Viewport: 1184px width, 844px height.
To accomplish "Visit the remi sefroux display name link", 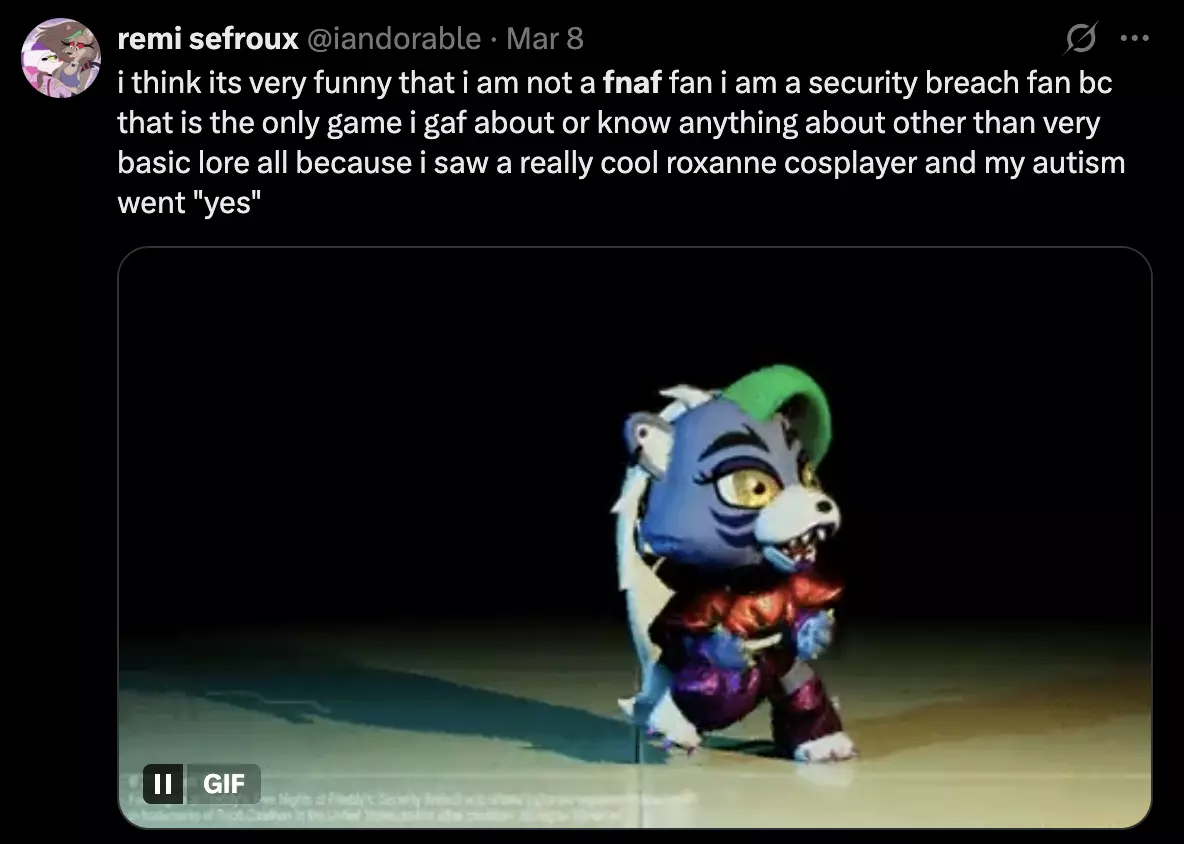I will [x=208, y=39].
